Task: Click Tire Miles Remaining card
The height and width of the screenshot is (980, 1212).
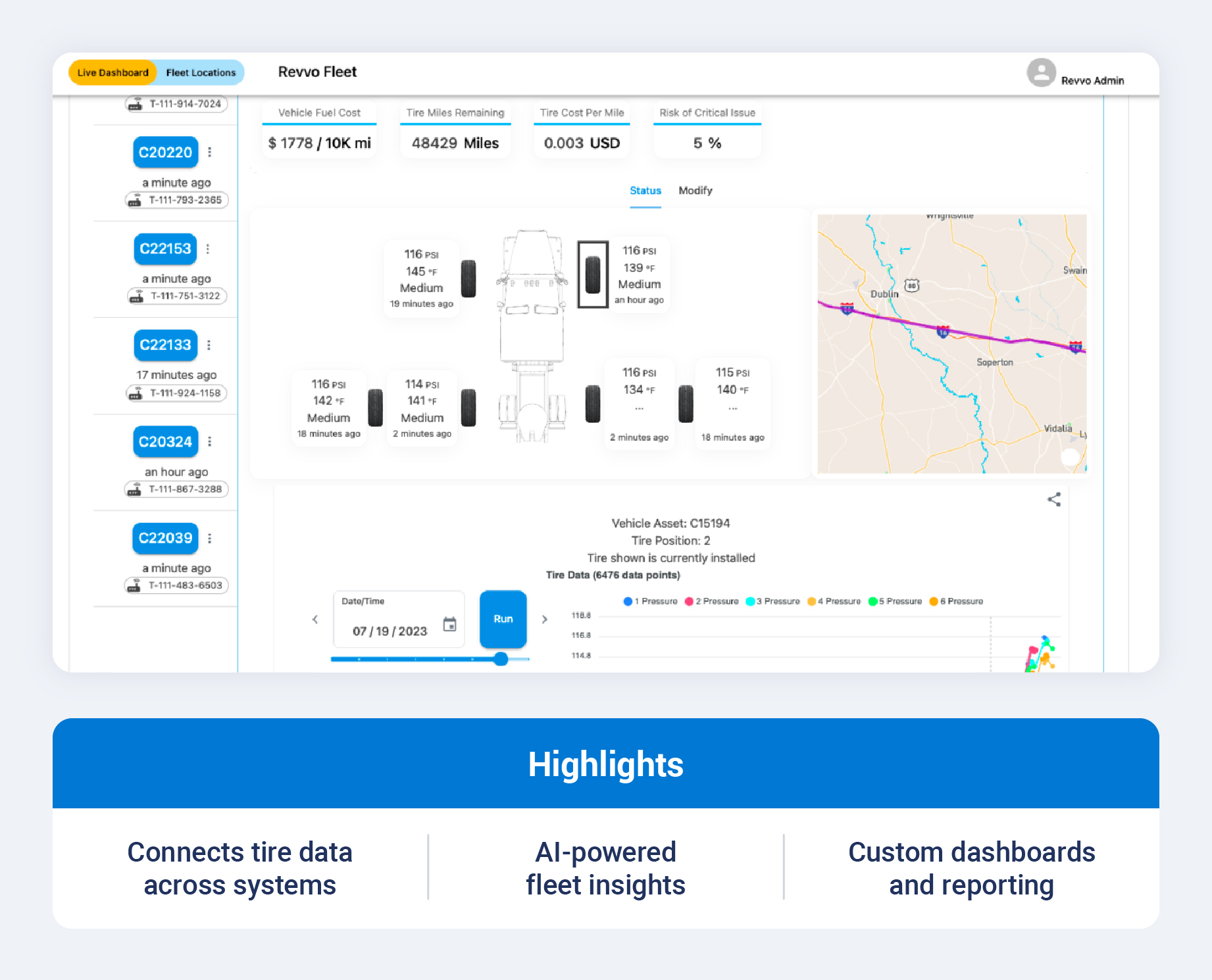Action: (x=455, y=130)
